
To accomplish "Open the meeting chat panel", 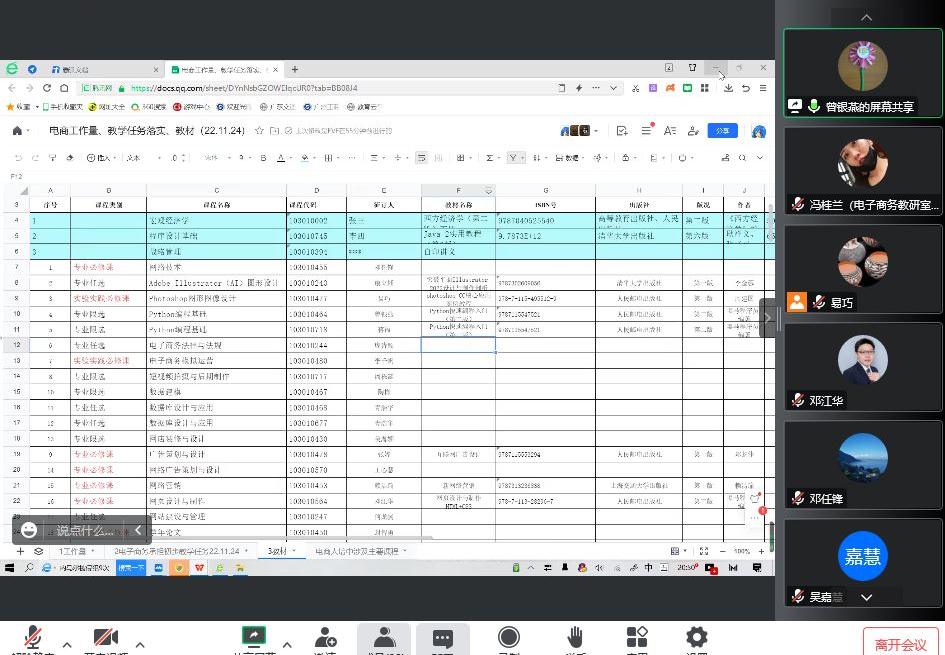I will click(443, 638).
